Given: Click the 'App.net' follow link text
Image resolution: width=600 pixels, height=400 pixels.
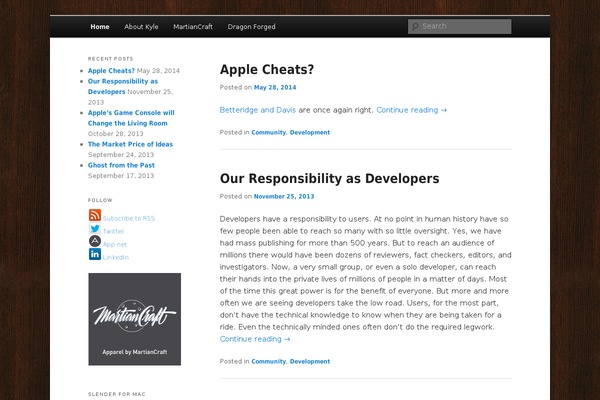Looking at the screenshot, I should (x=115, y=245).
